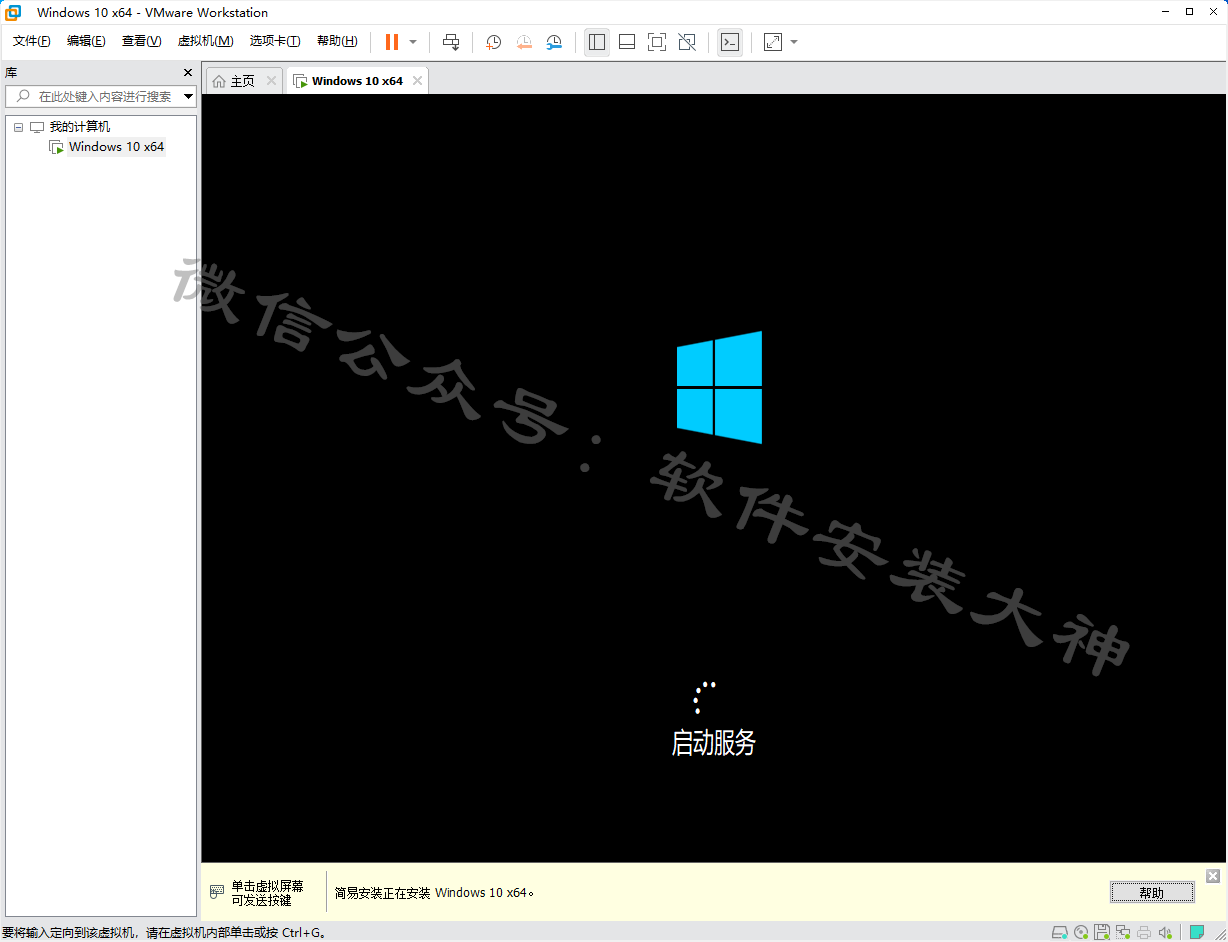1228x942 pixels.
Task: Click the keyboard icon in notification bar
Action: (216, 892)
